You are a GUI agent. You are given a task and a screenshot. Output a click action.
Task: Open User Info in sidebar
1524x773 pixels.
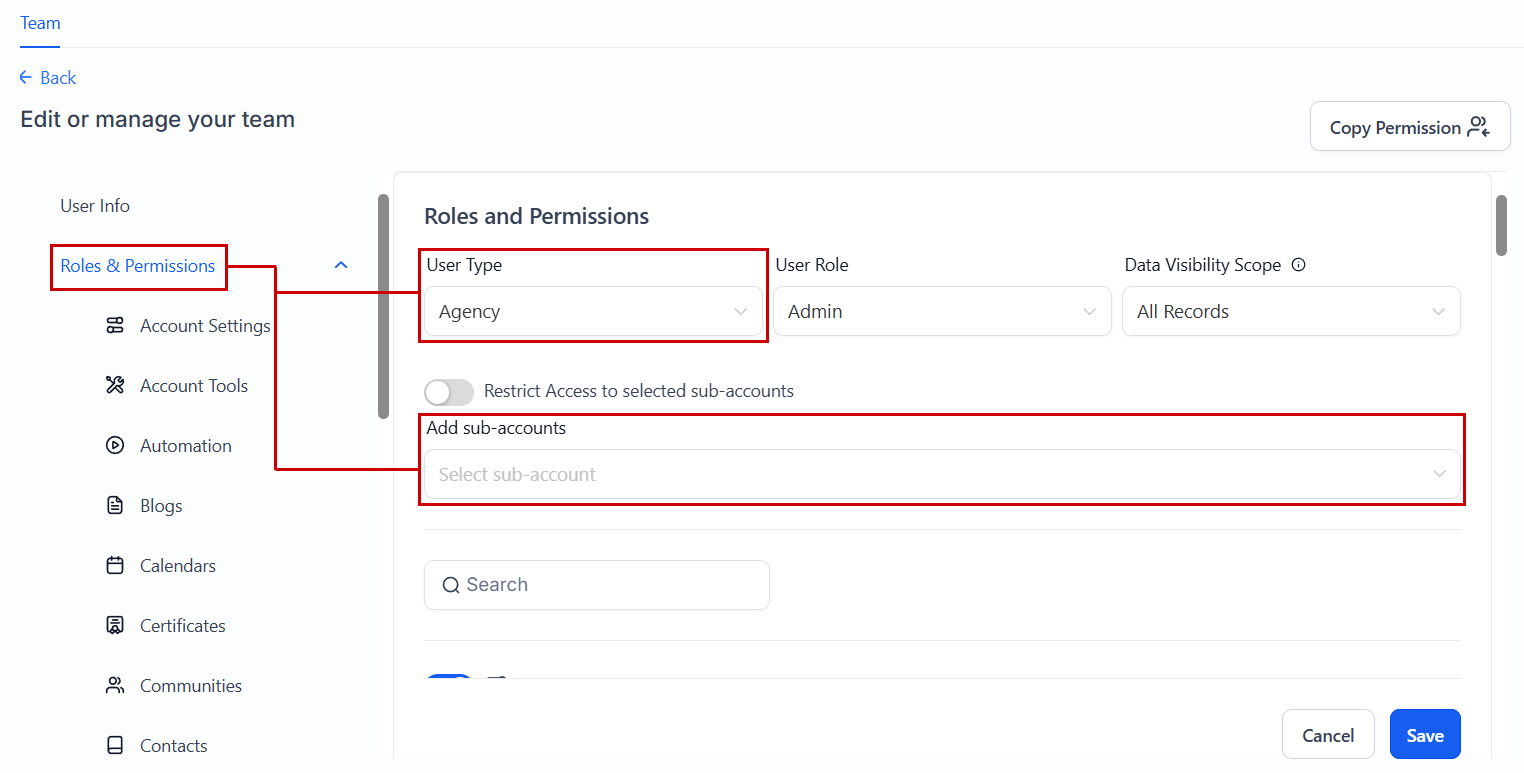click(x=95, y=206)
